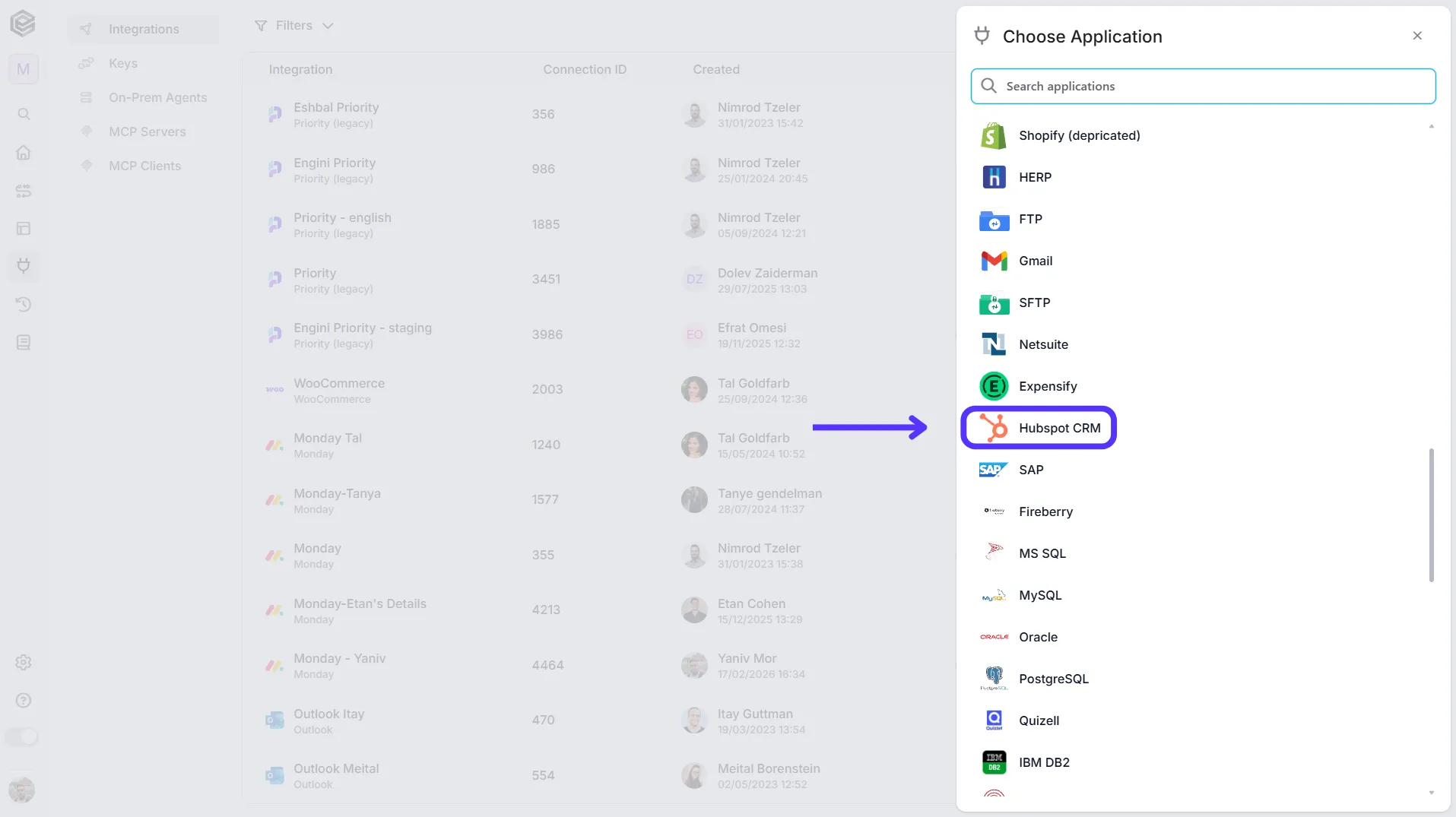Open MCP Servers section
Screen dimensions: 1456x817
(147, 131)
